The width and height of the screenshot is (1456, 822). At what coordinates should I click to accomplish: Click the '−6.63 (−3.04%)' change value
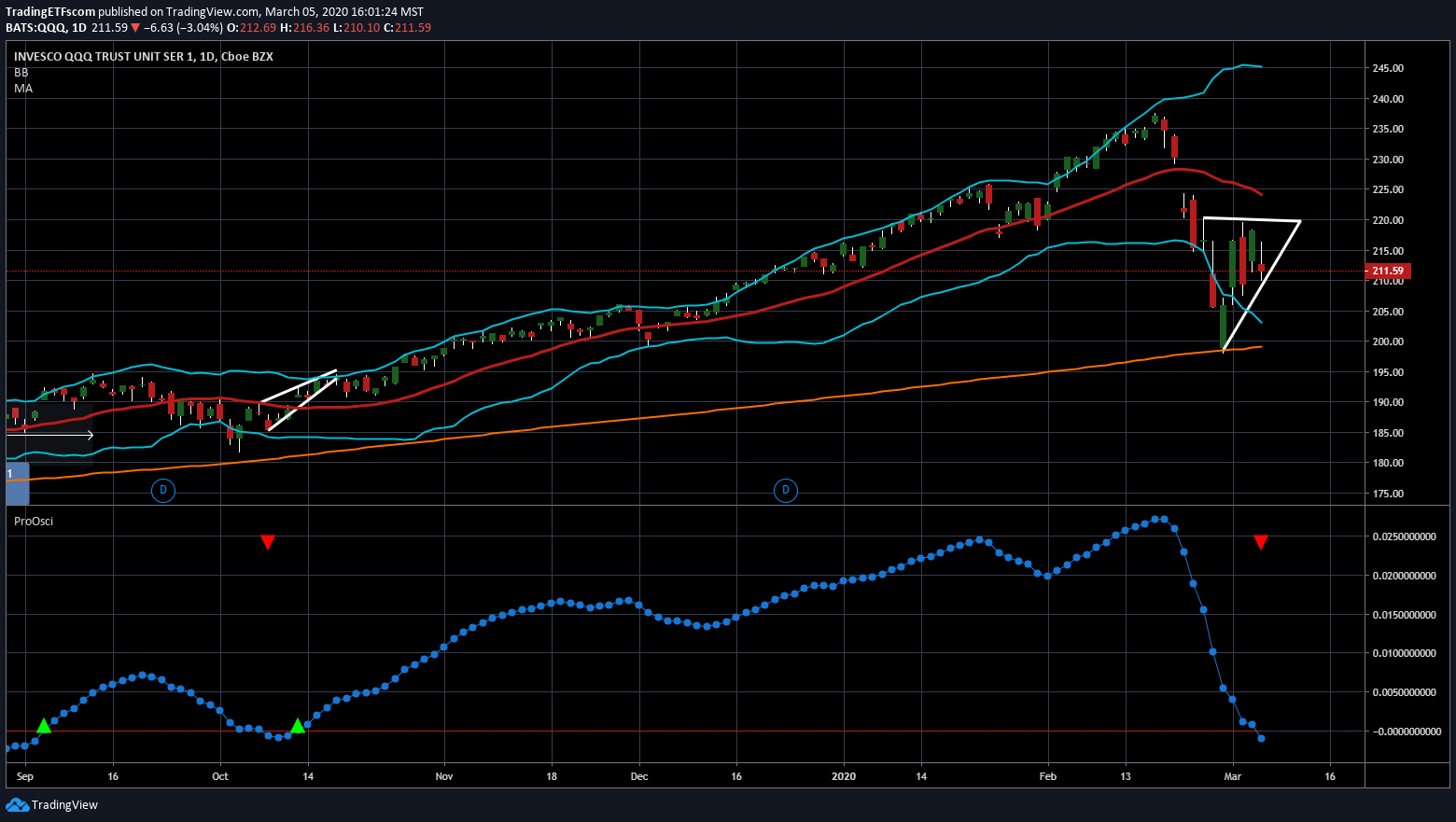[x=183, y=28]
